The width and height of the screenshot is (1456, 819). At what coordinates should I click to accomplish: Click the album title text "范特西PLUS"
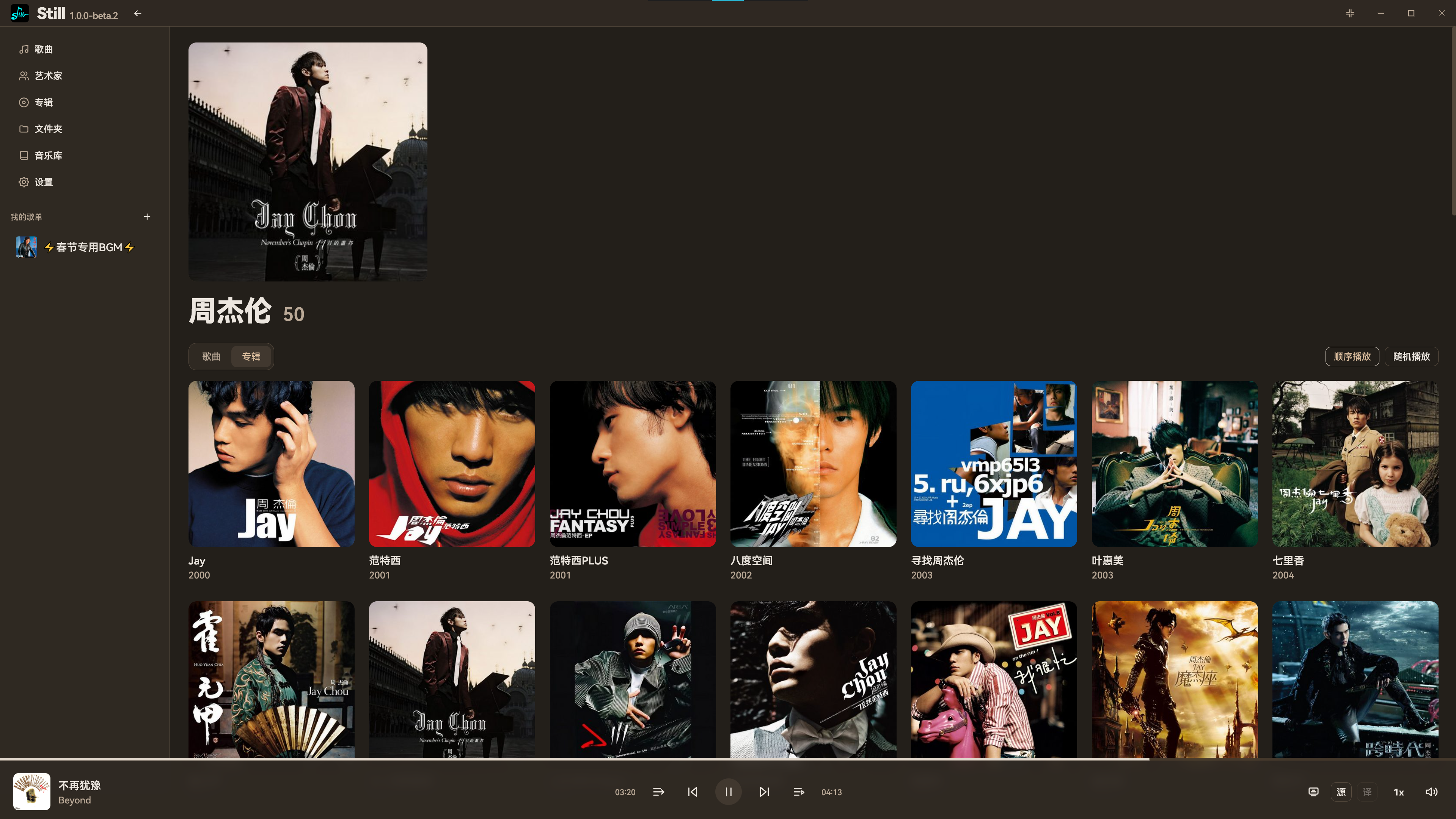point(579,561)
